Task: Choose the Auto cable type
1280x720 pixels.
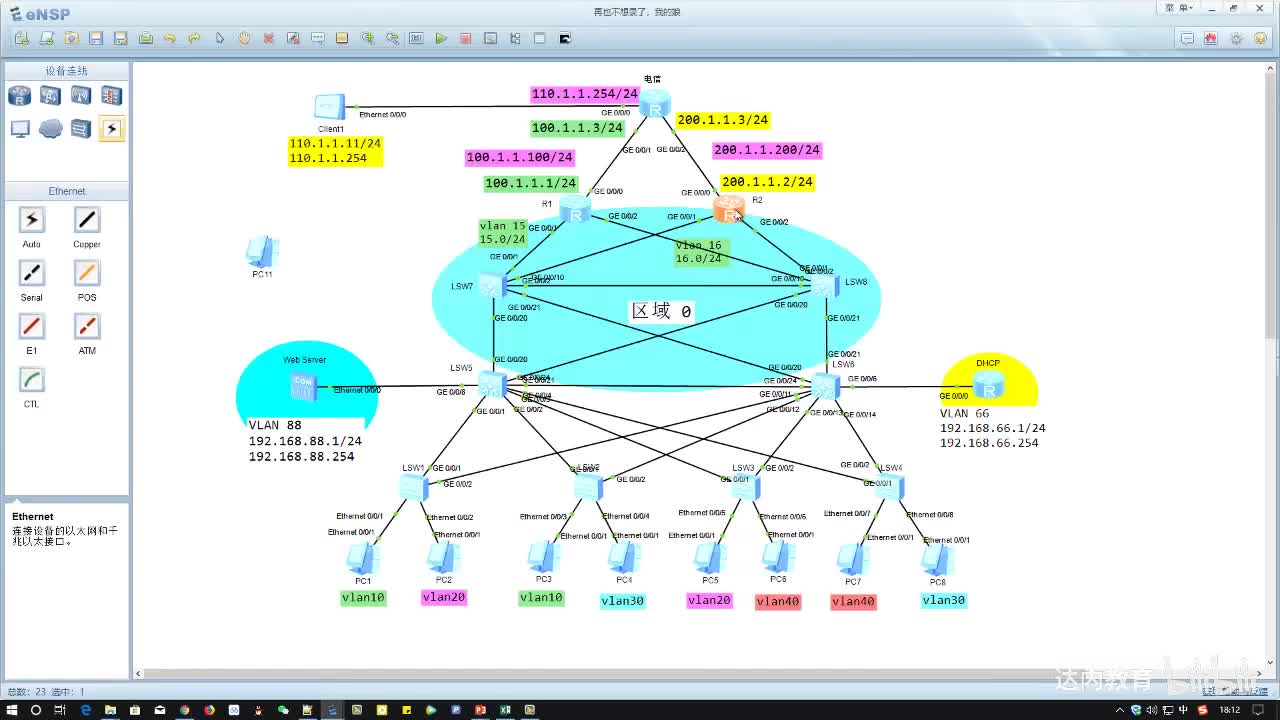Action: click(32, 220)
